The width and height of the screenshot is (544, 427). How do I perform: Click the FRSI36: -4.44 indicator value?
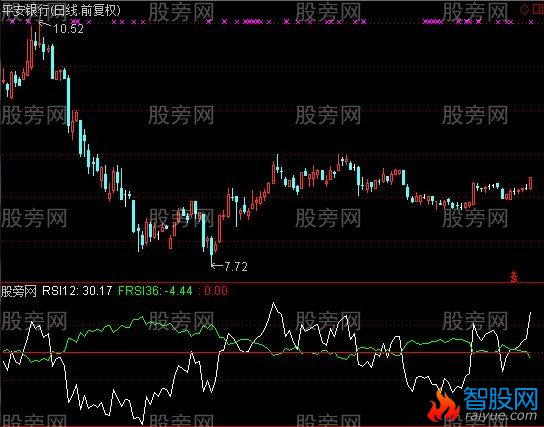pos(155,291)
